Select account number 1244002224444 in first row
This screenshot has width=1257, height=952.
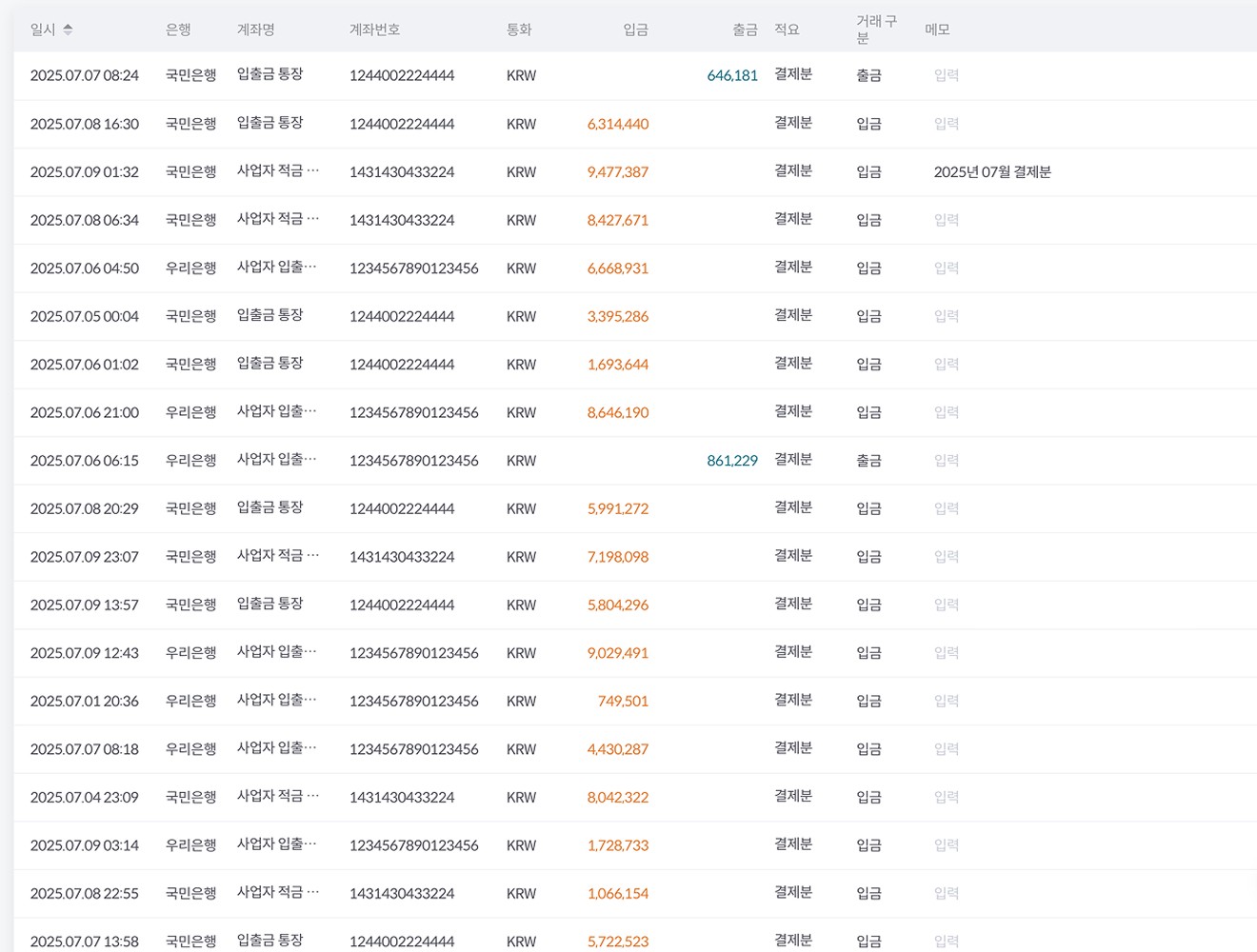click(402, 75)
